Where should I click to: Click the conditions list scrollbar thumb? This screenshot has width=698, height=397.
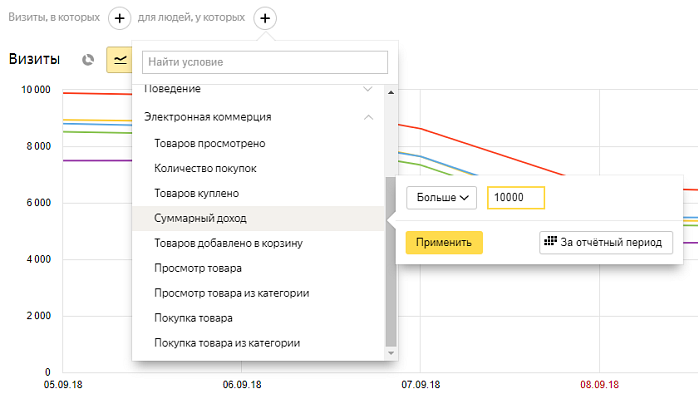click(391, 261)
